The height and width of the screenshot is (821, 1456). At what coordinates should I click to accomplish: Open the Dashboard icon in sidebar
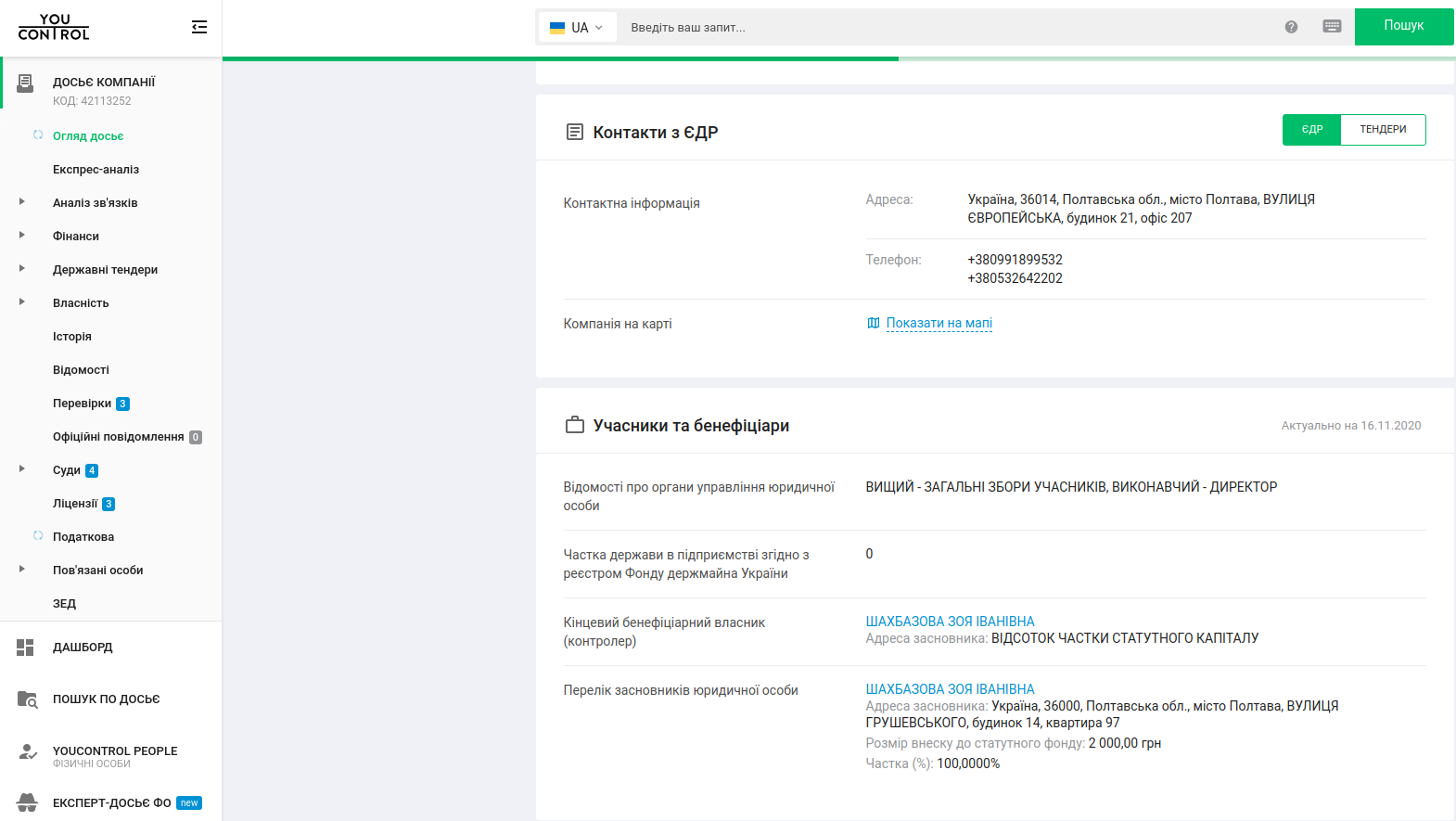pos(25,648)
